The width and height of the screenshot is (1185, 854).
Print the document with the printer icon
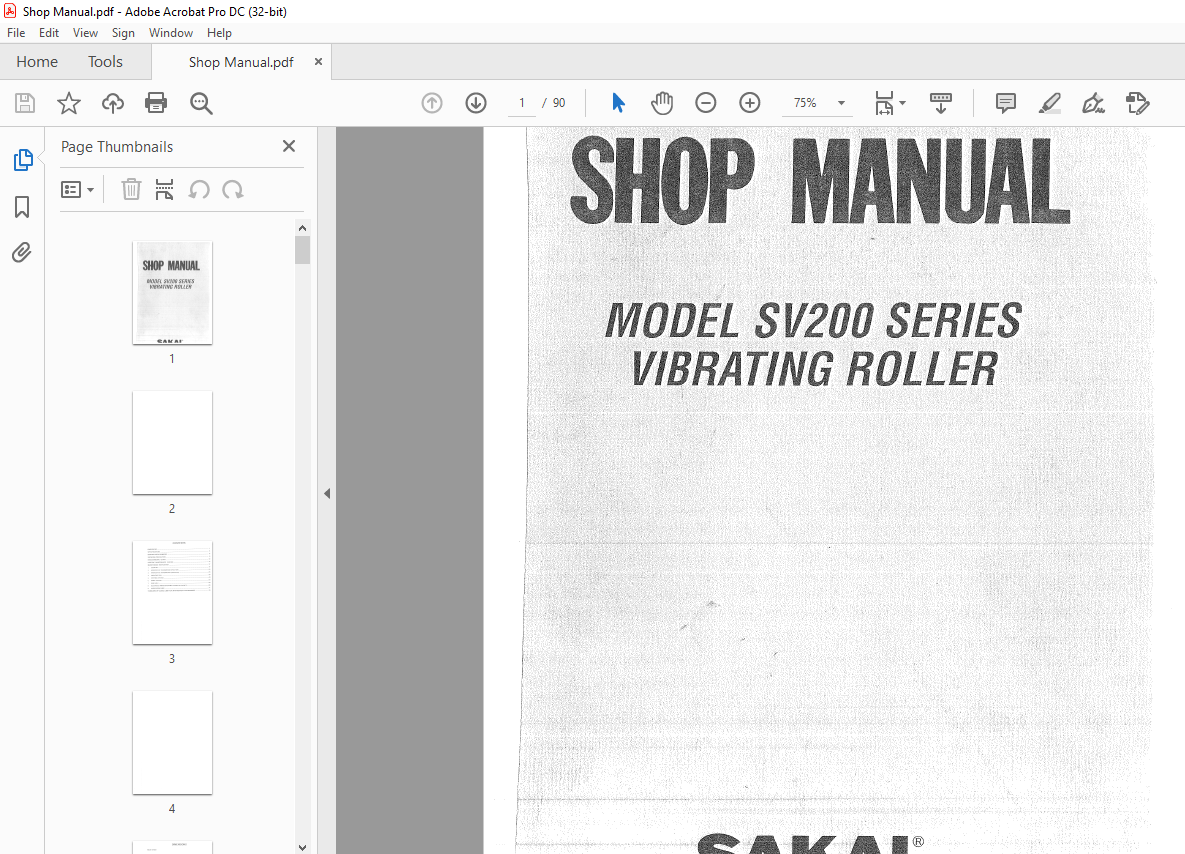coord(156,103)
